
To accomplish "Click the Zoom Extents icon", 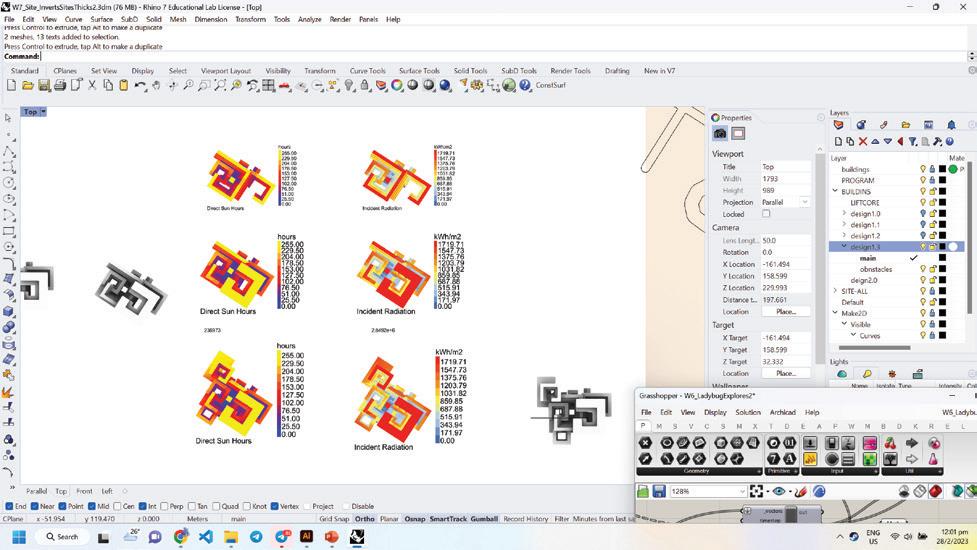I will click(x=220, y=85).
